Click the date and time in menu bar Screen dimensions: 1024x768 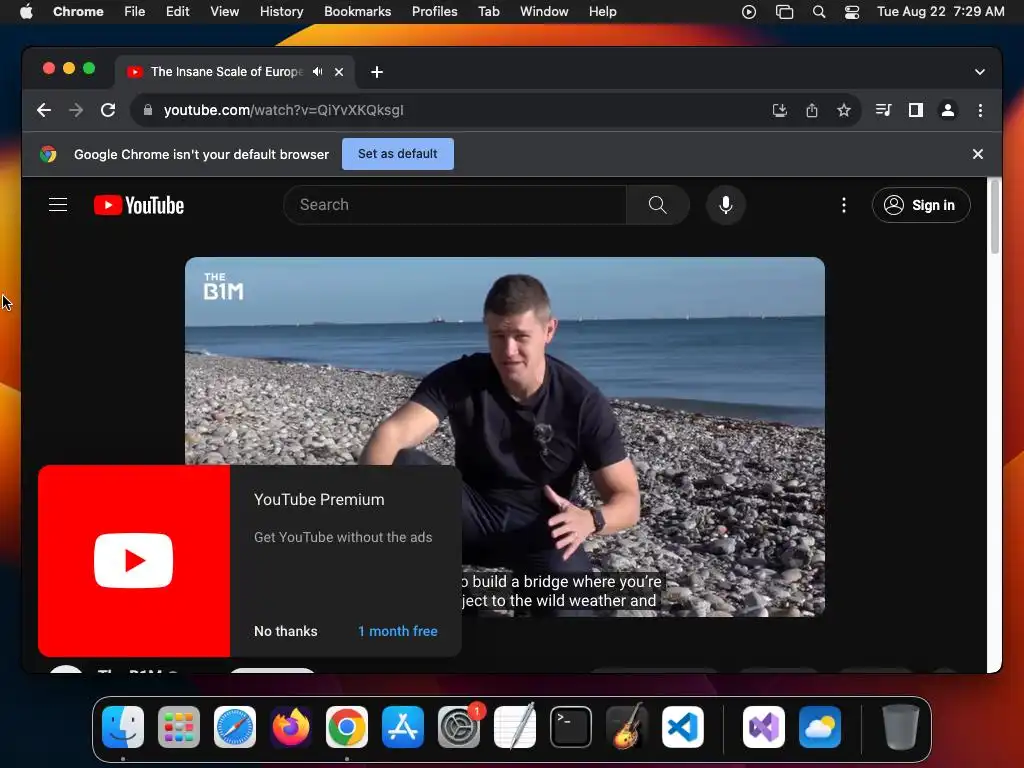[940, 12]
